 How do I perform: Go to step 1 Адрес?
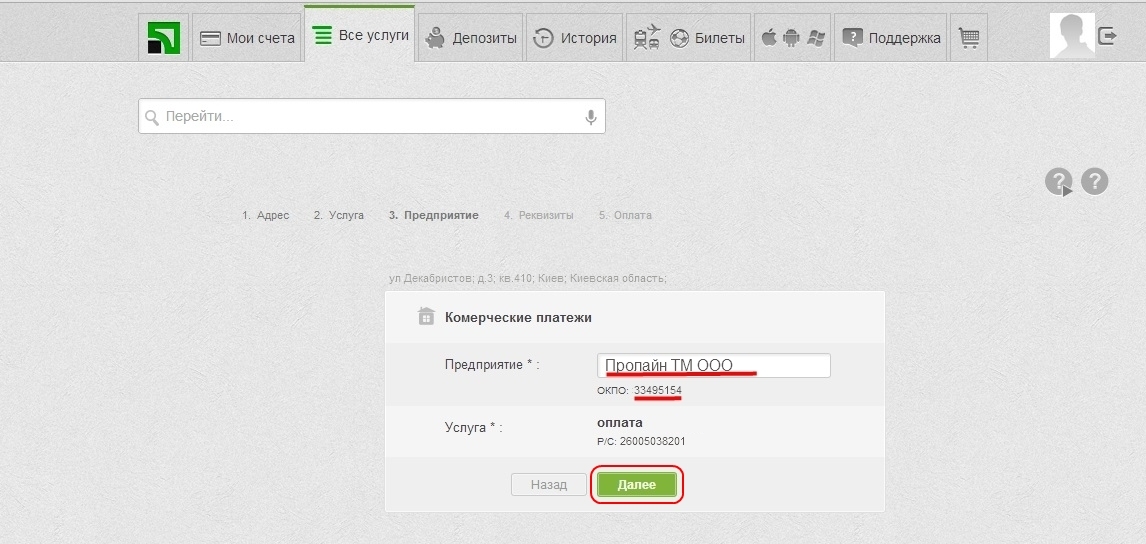[265, 216]
